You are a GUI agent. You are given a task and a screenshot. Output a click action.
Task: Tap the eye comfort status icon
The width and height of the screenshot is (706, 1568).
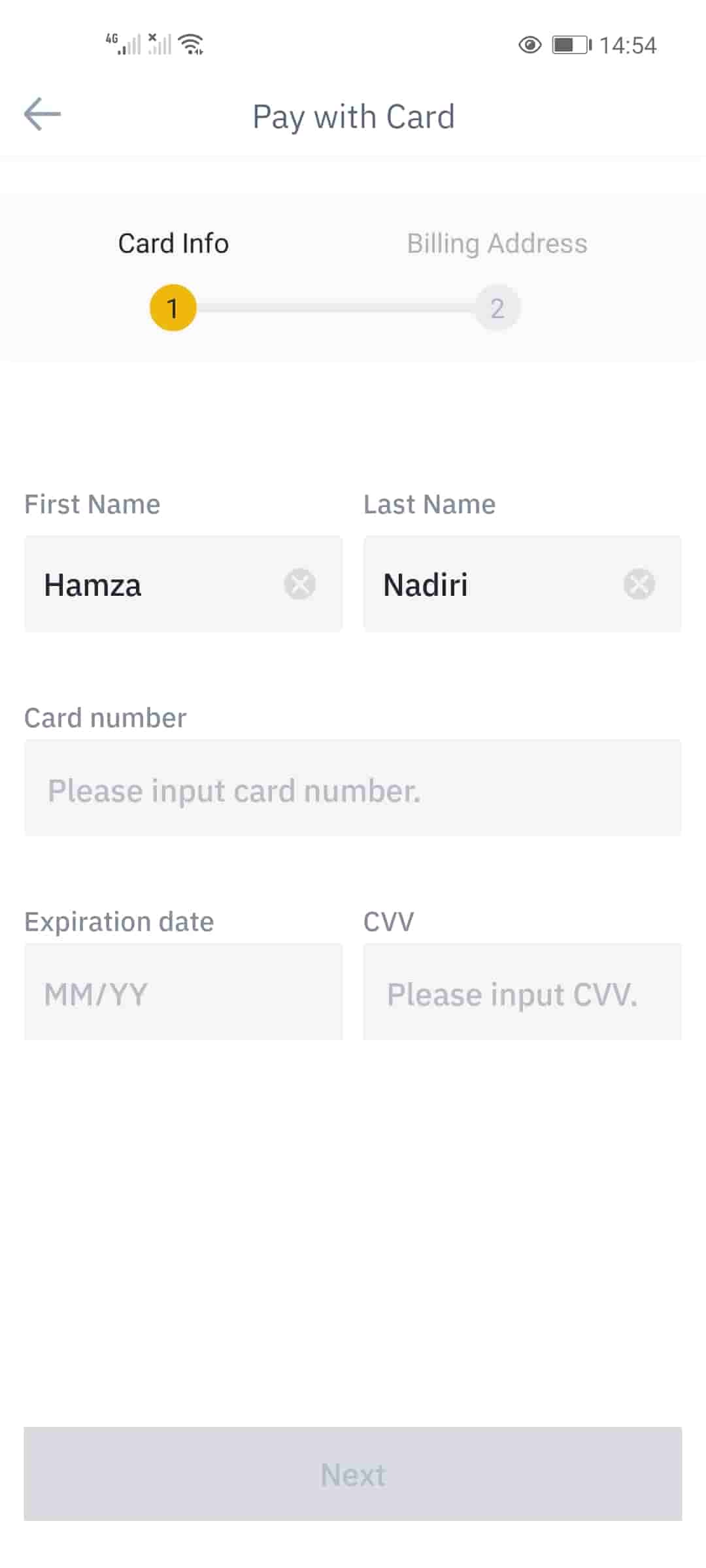coord(529,45)
